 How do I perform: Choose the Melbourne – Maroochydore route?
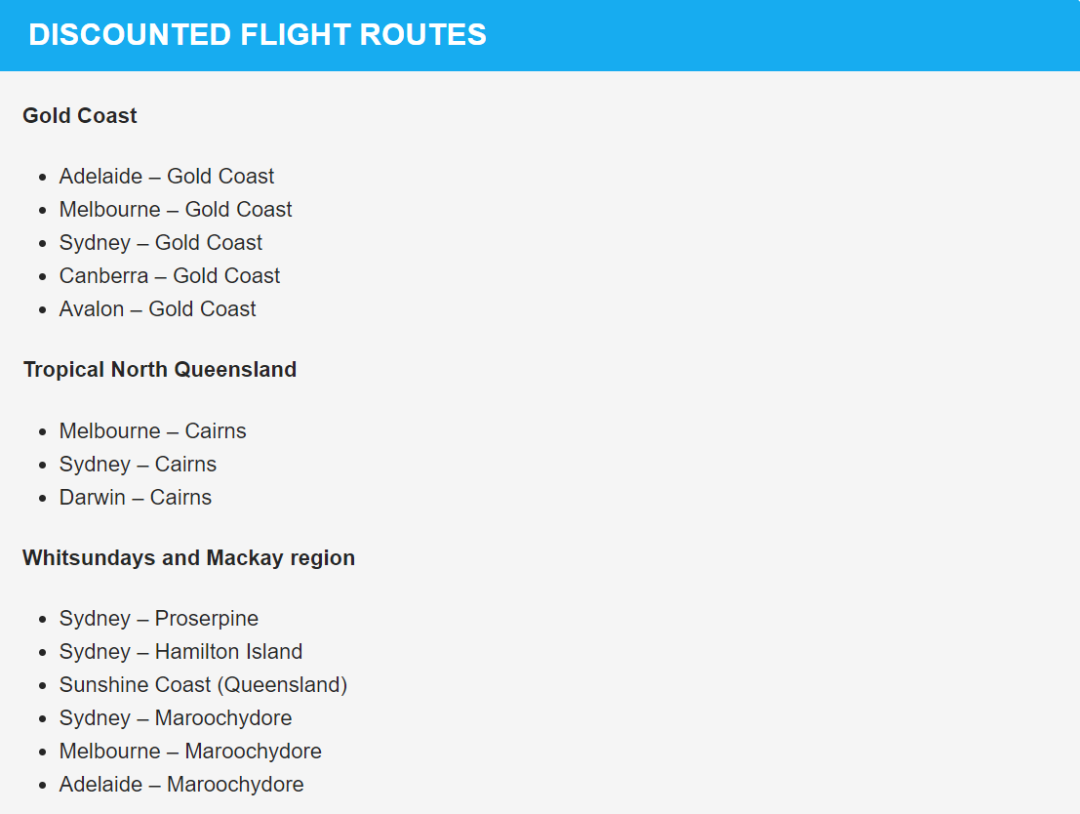[191, 751]
